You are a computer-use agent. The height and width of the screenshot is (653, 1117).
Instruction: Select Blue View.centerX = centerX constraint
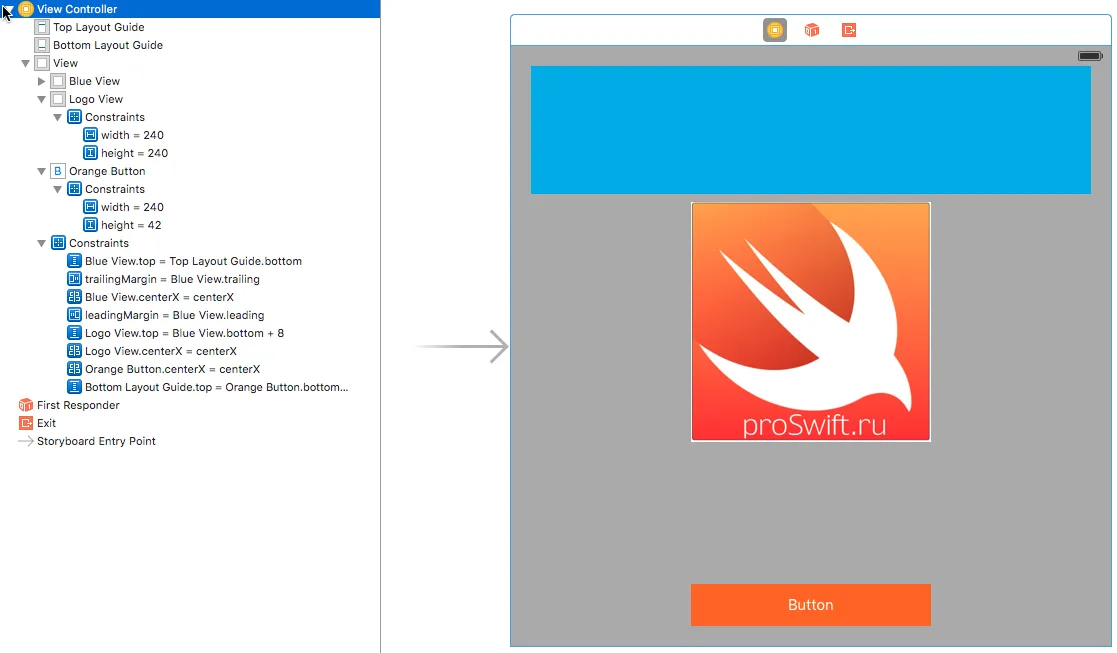tap(159, 297)
